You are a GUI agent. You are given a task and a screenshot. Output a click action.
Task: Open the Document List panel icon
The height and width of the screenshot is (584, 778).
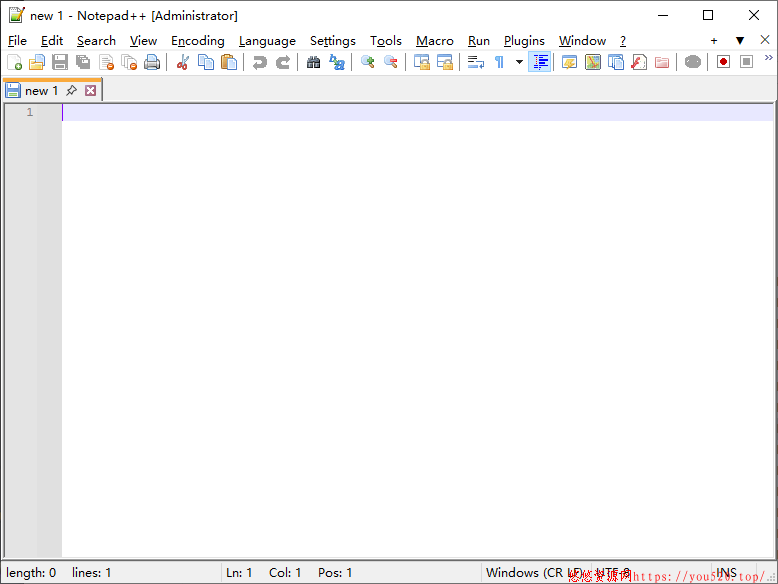[616, 63]
